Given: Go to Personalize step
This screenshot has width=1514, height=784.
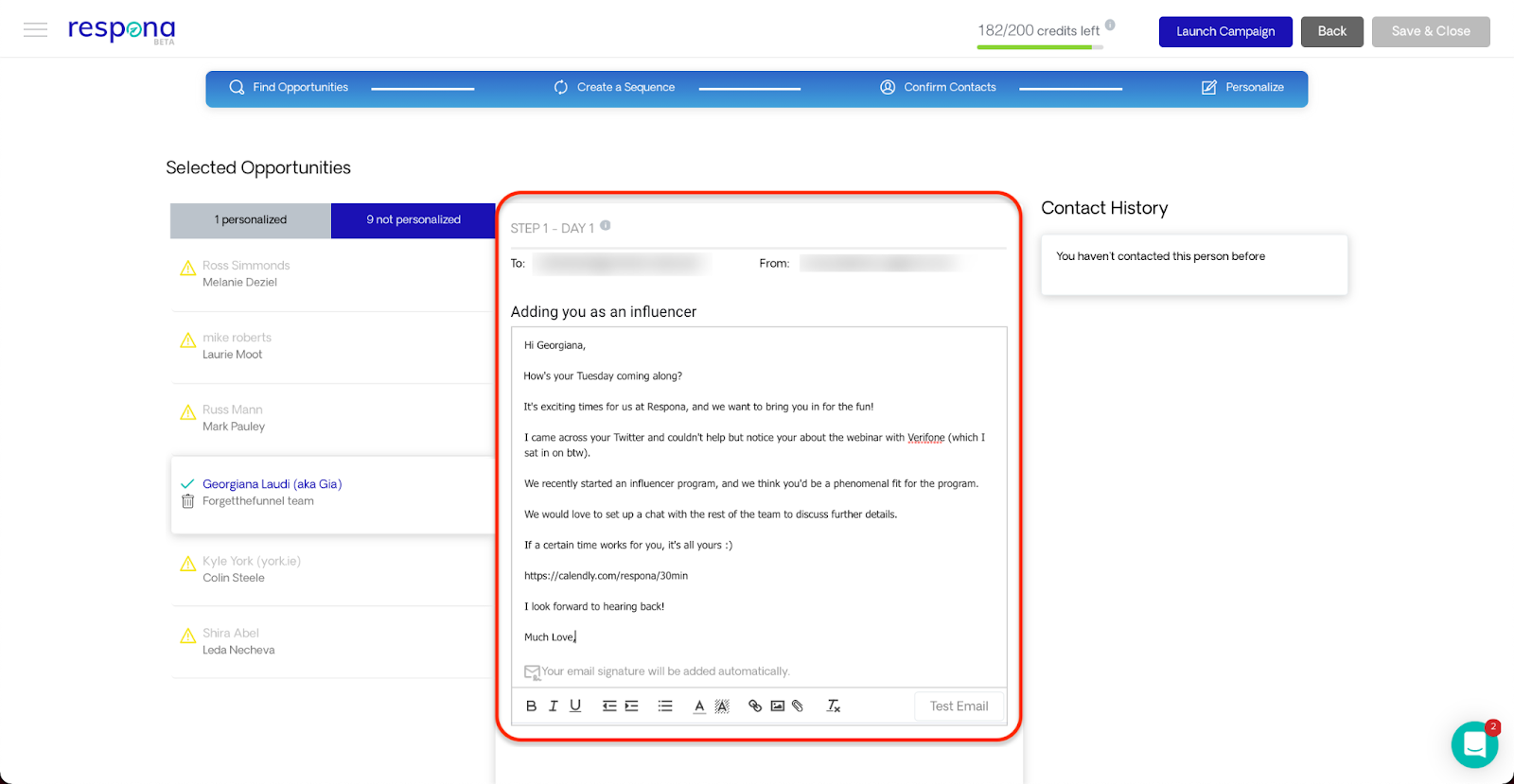Looking at the screenshot, I should point(1242,87).
